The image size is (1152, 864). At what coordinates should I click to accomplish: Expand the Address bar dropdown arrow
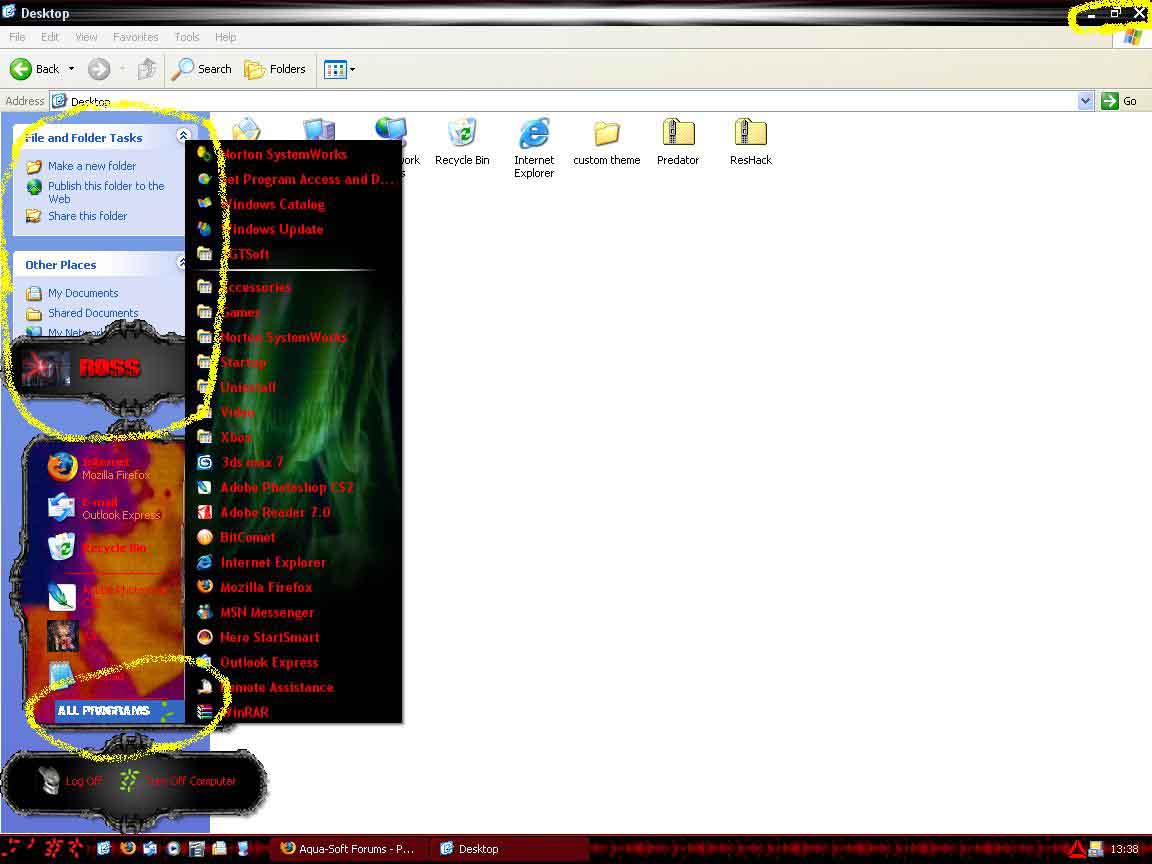click(x=1085, y=101)
